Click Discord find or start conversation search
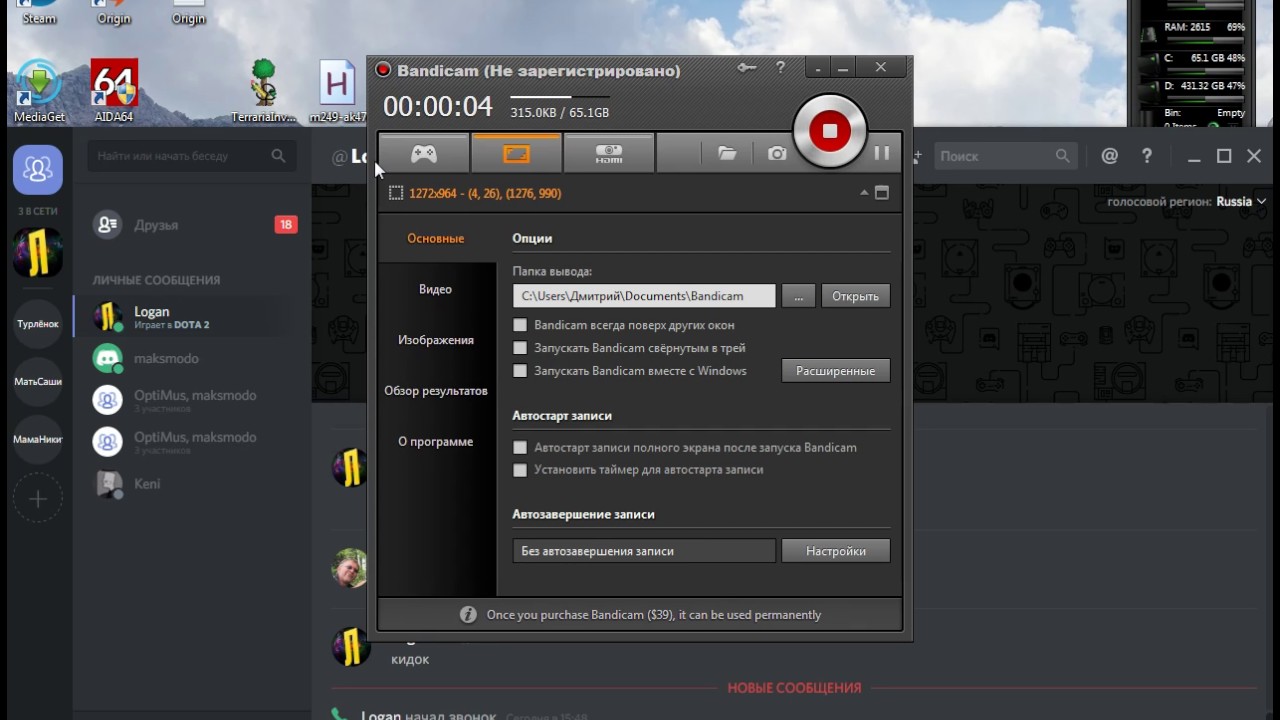This screenshot has height=720, width=1280. (192, 156)
